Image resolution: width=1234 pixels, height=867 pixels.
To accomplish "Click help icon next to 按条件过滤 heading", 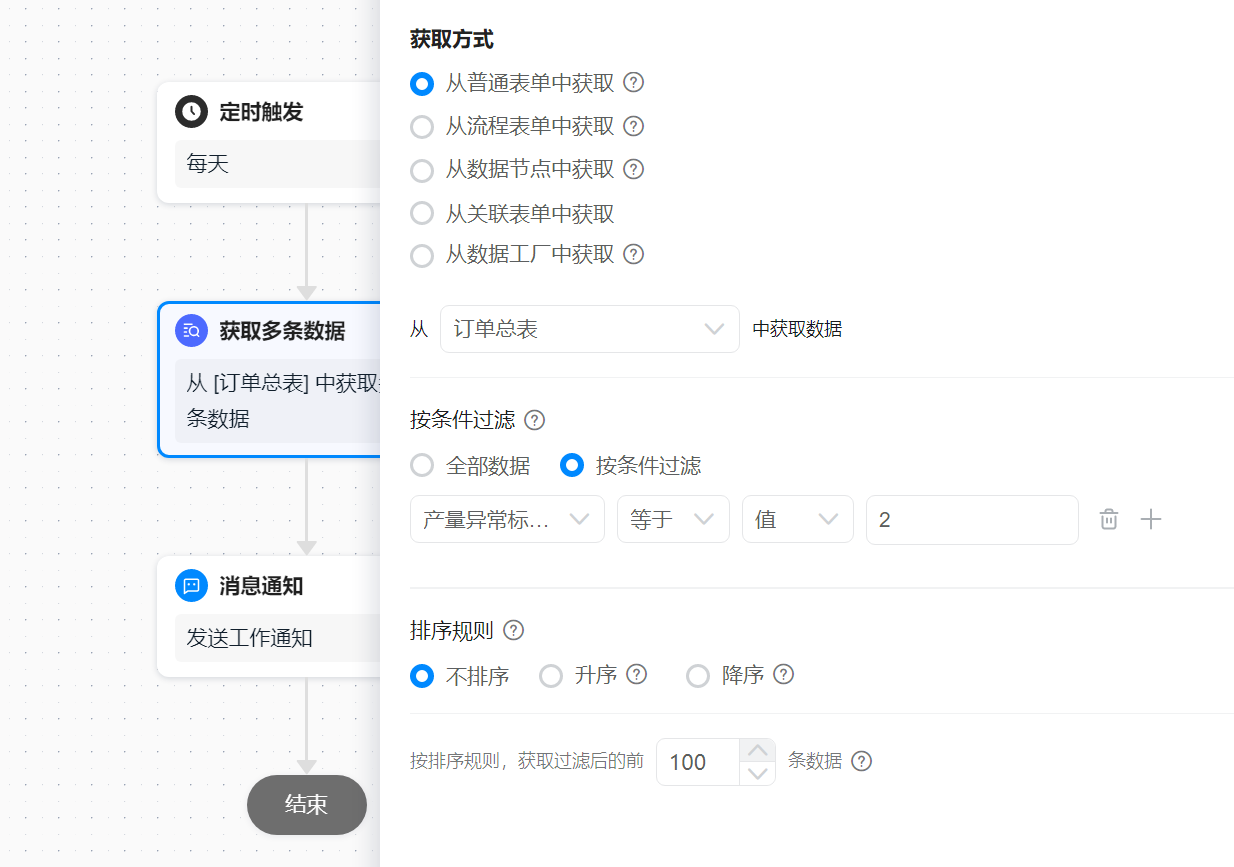I will 535,420.
